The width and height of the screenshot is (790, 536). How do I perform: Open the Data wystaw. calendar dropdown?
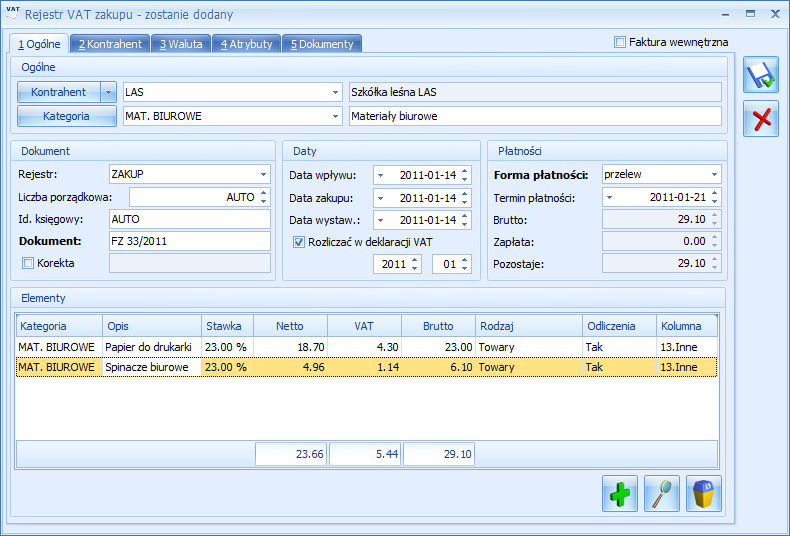[380, 220]
